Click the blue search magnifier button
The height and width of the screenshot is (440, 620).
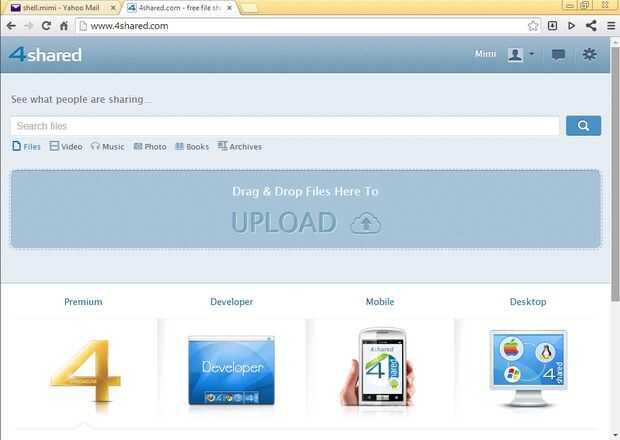583,126
